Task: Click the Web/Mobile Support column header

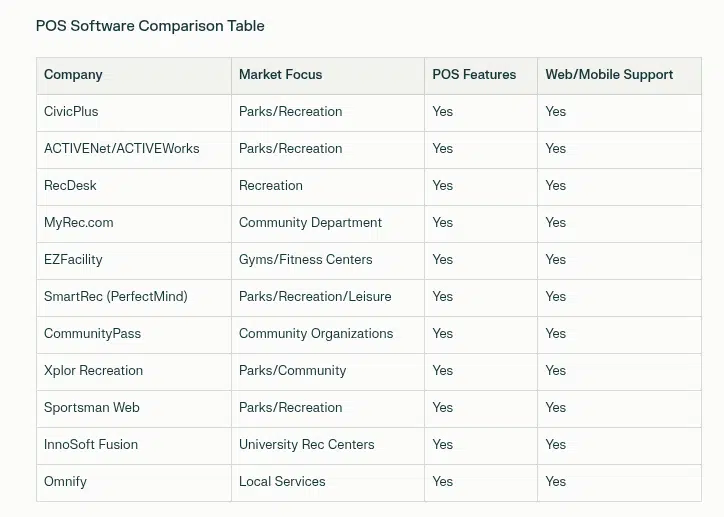Action: 609,75
